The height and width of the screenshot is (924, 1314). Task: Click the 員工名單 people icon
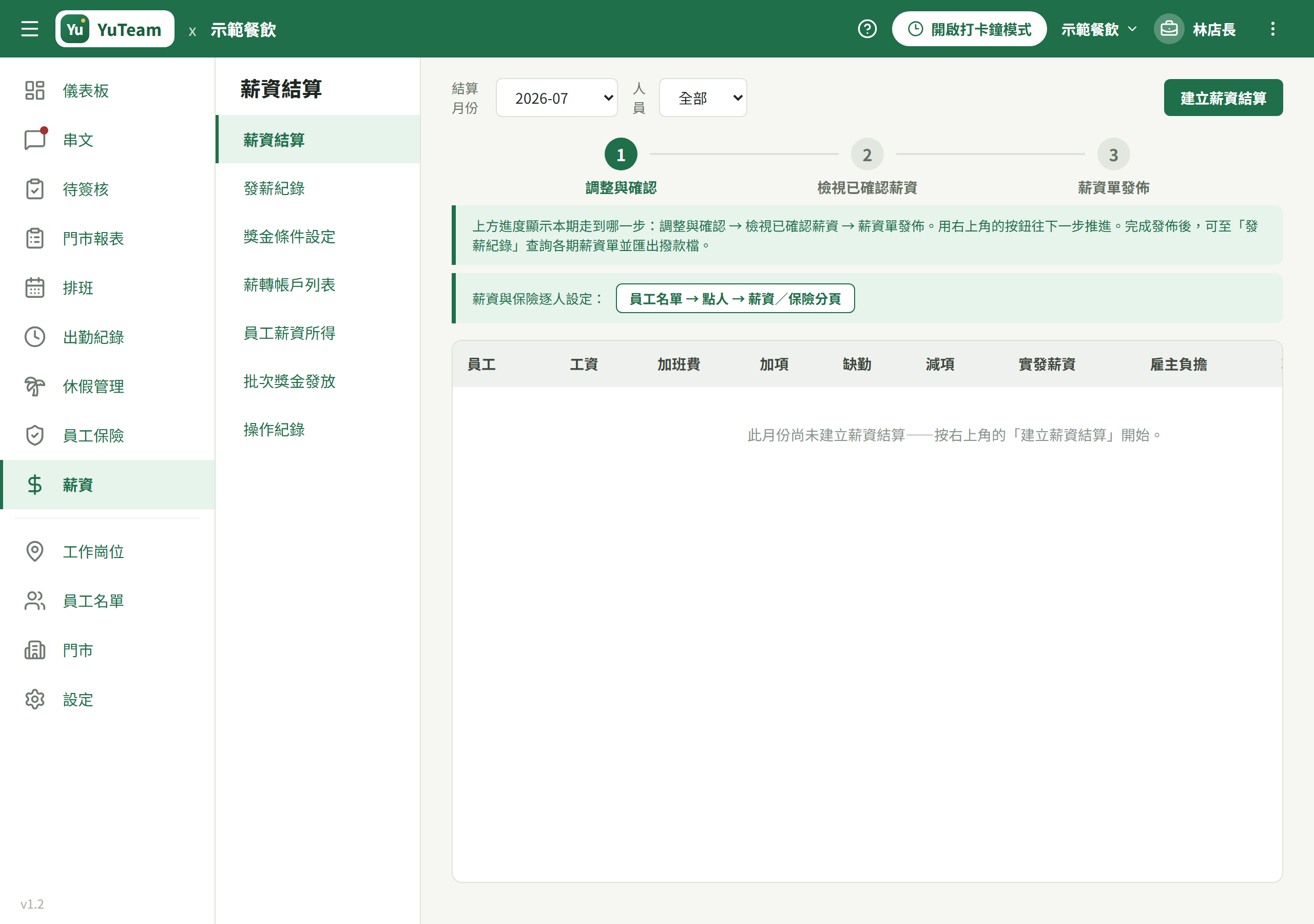coord(35,601)
